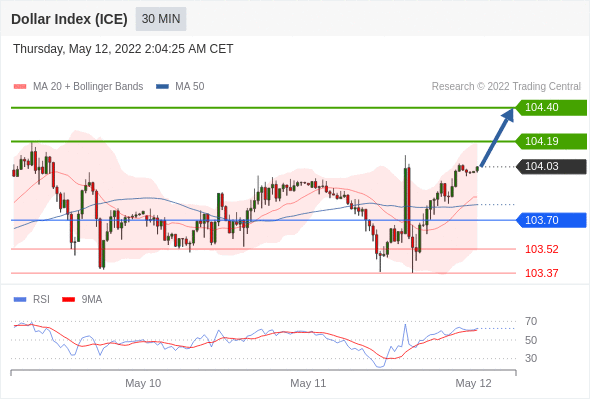Click the May 11 date axis label
590x400 pixels.
tap(308, 383)
